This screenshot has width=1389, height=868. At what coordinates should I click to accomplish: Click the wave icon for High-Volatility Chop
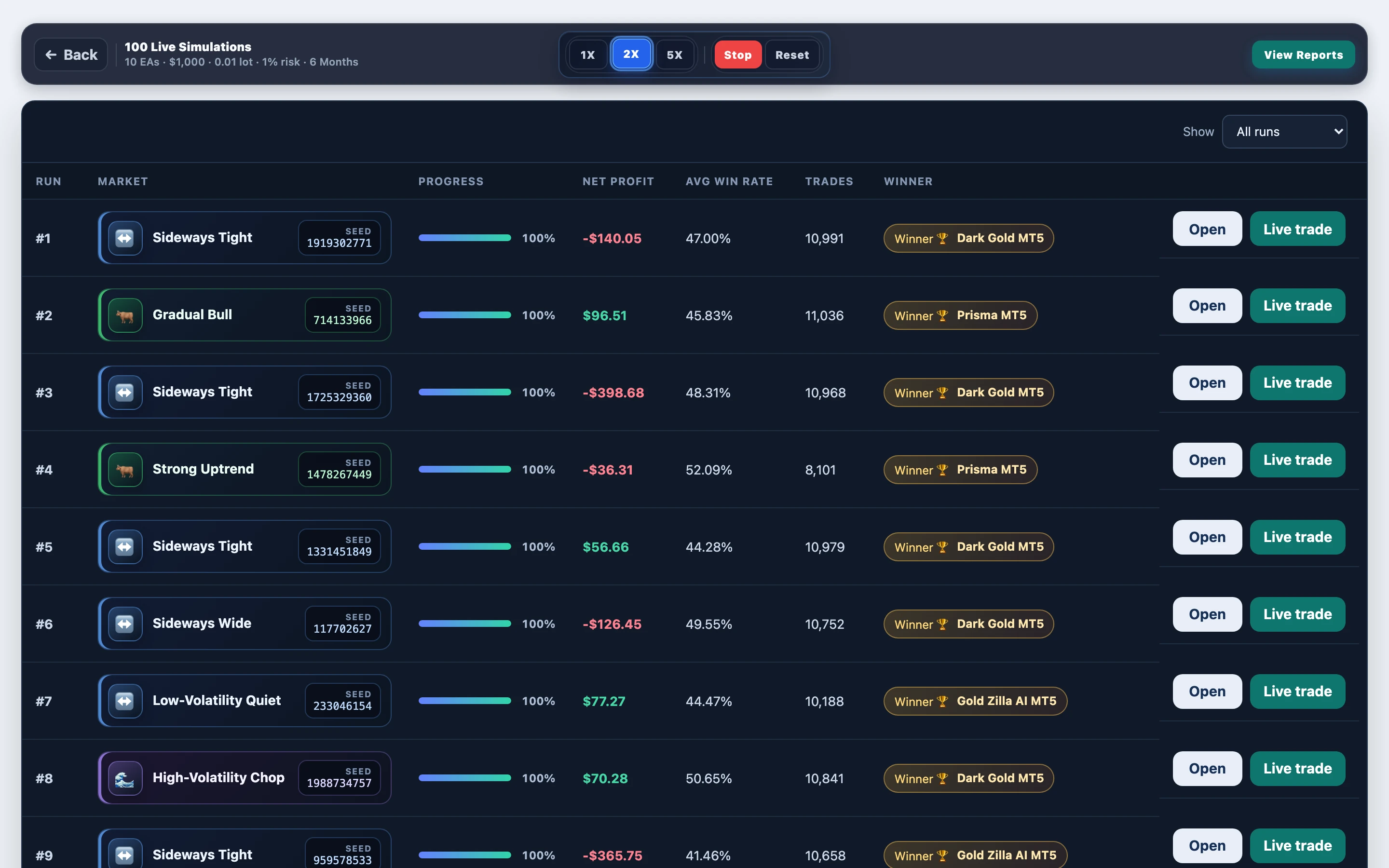point(125,778)
